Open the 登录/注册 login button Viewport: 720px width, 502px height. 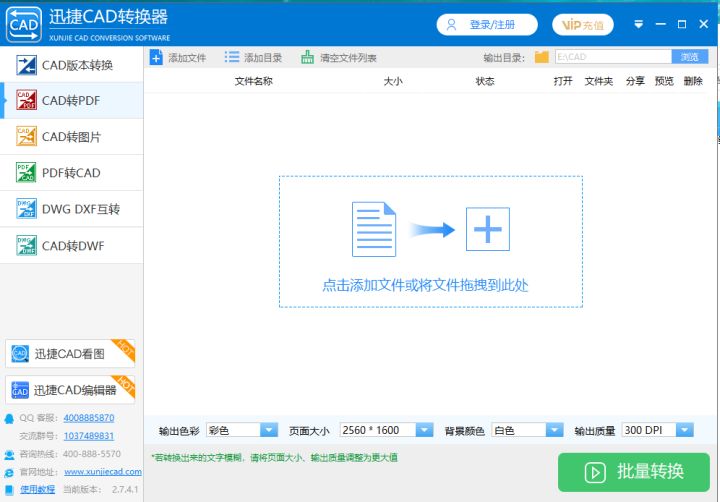pos(487,24)
